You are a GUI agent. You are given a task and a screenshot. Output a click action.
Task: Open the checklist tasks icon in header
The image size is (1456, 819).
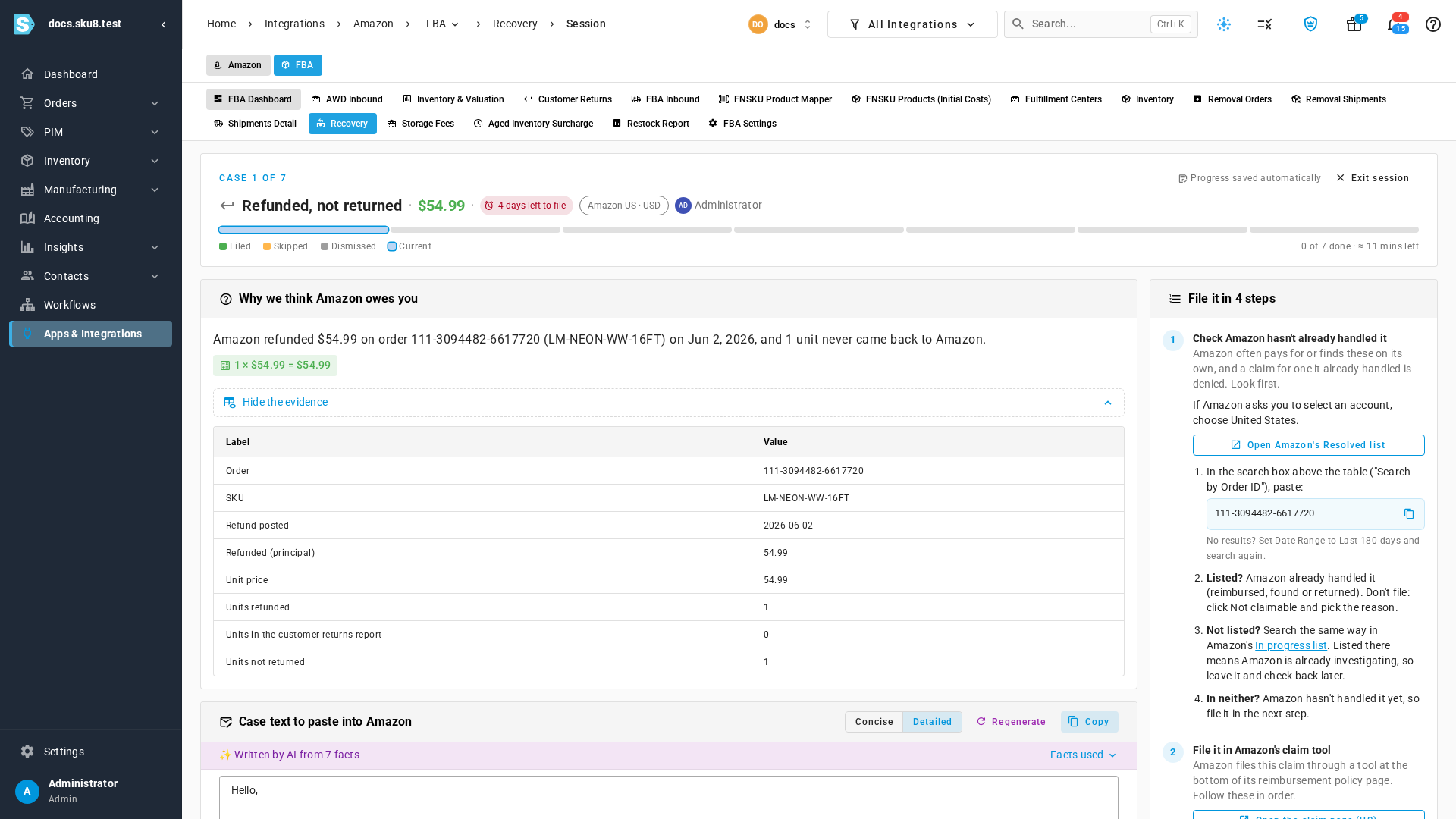[1264, 24]
